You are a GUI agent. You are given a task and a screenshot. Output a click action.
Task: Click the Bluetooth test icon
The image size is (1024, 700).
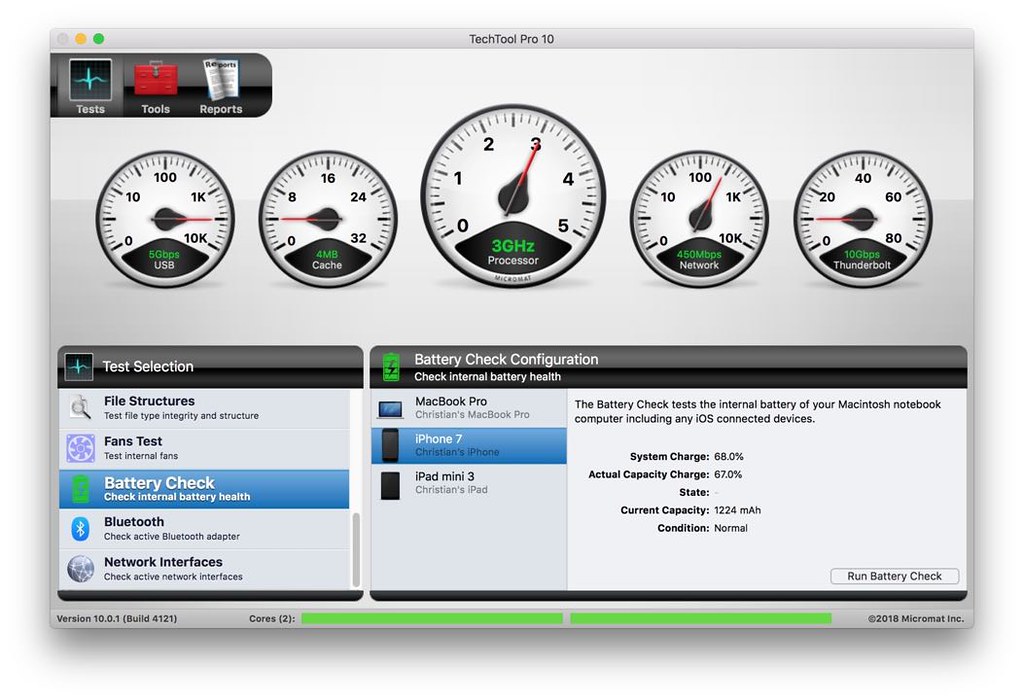80,529
